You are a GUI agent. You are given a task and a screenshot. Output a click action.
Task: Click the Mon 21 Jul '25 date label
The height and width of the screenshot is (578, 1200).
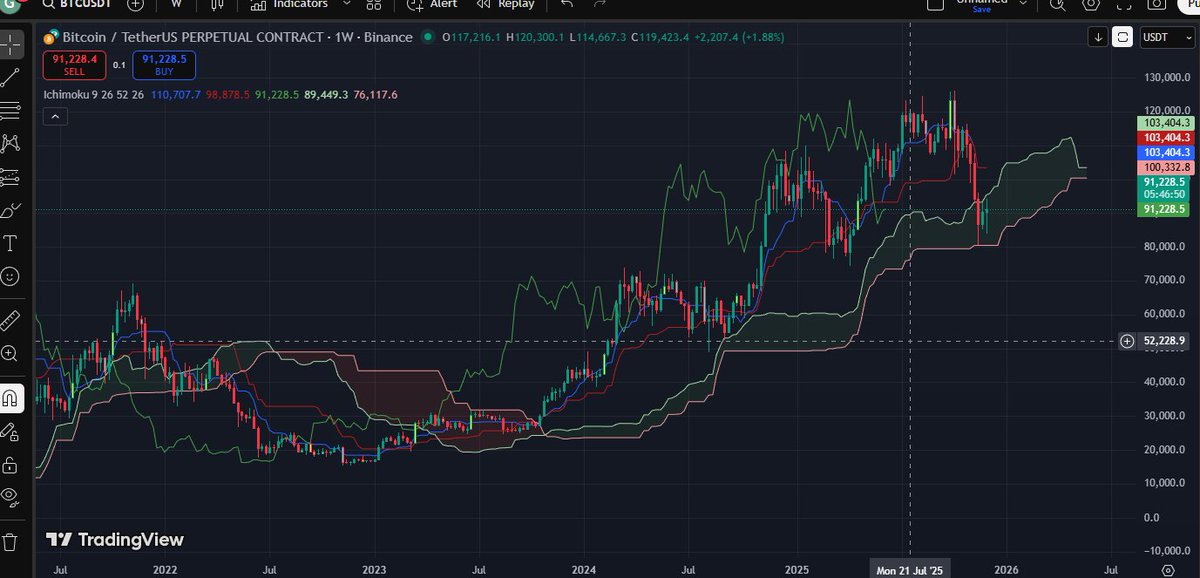point(909,570)
